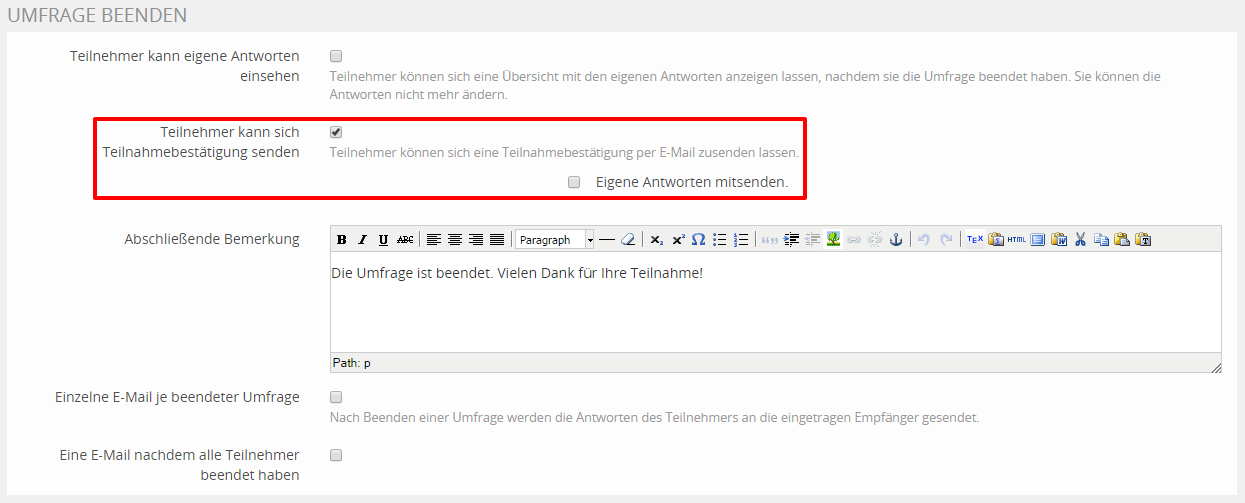Apply strikethrough formatting
Screen dimensions: 1245x503
coord(404,240)
